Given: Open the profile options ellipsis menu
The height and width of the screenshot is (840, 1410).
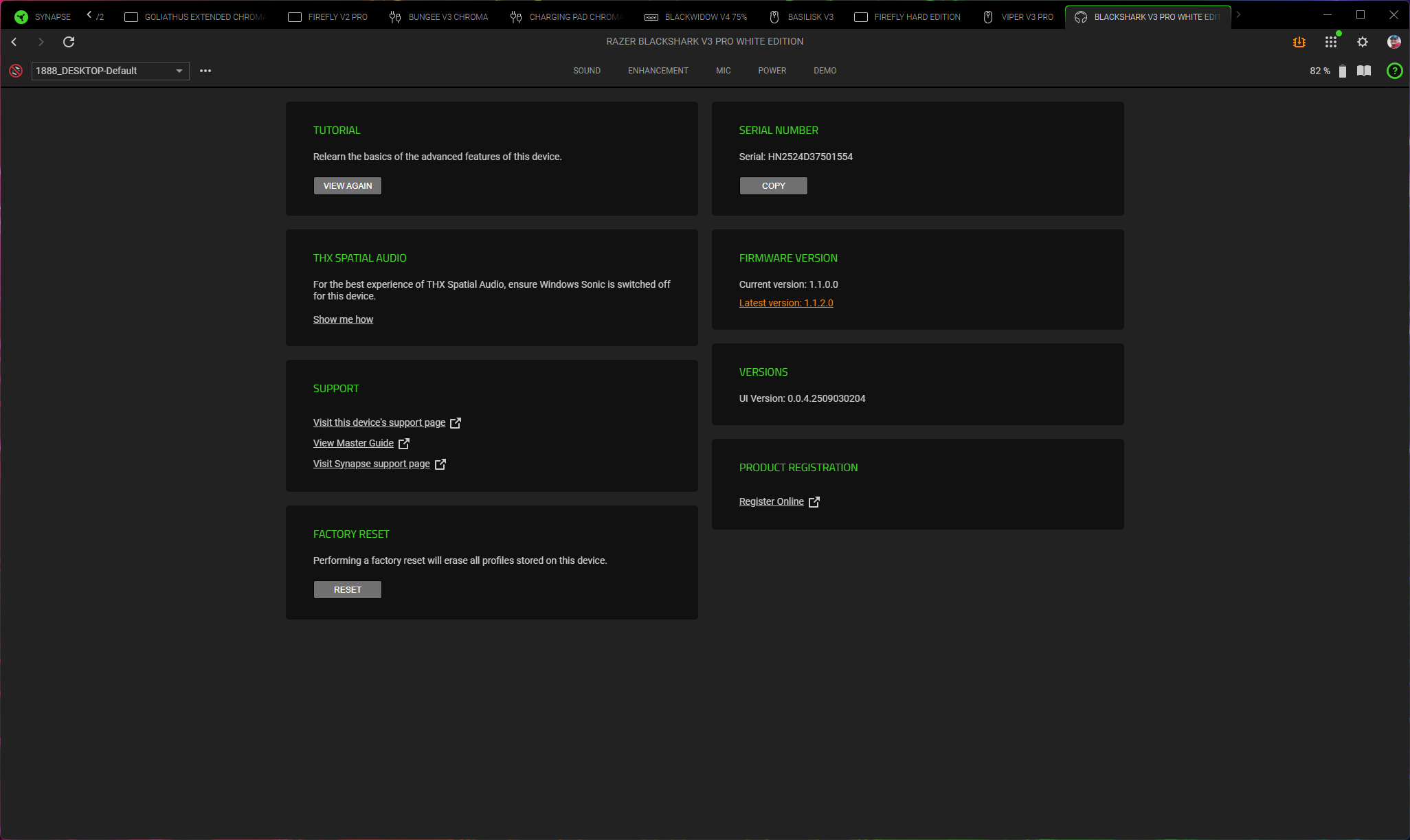Looking at the screenshot, I should [205, 71].
